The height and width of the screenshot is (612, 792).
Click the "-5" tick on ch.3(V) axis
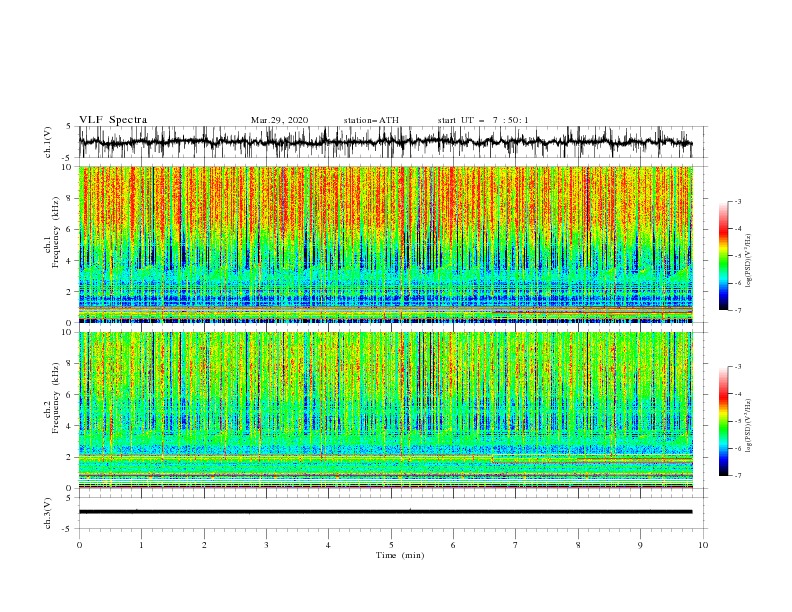click(x=68, y=529)
